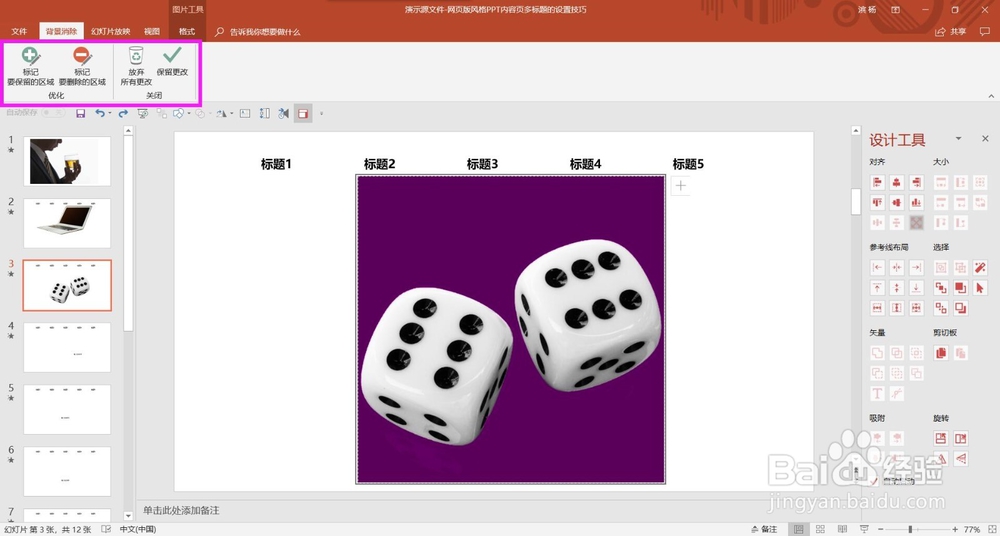Click zoom out minus button
The height and width of the screenshot is (536, 1000).
point(881,530)
